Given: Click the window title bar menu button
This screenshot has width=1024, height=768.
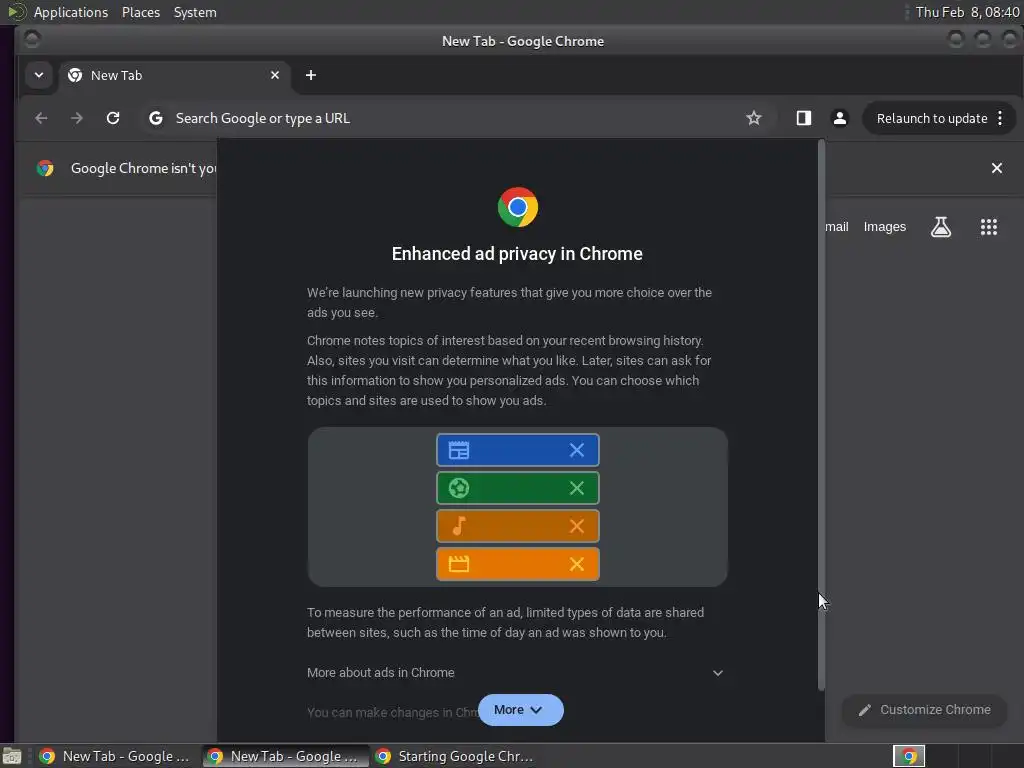Looking at the screenshot, I should 31,40.
